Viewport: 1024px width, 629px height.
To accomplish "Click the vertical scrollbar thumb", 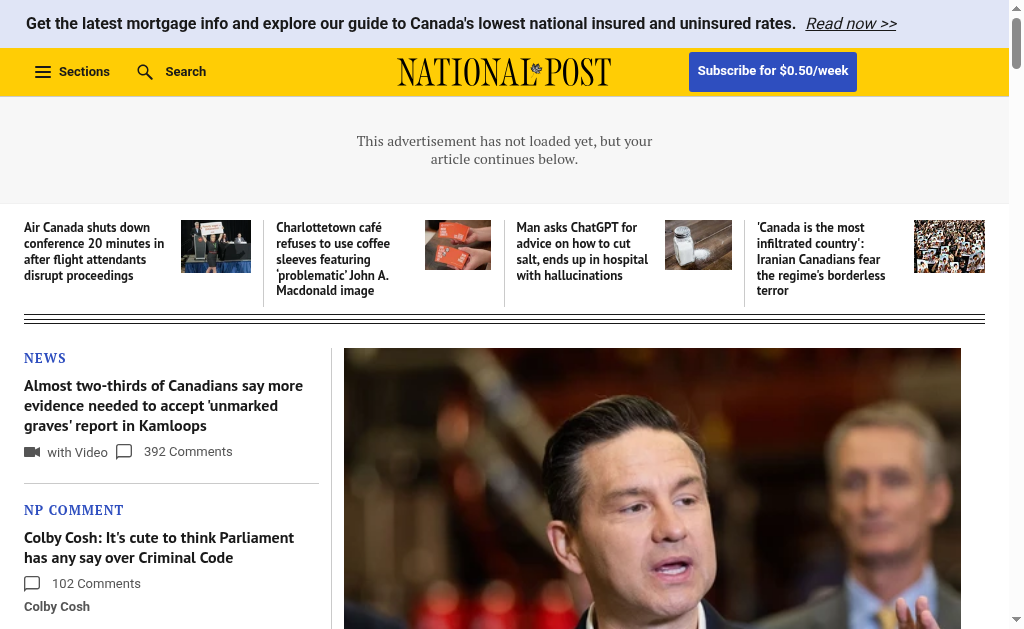I will [1016, 42].
